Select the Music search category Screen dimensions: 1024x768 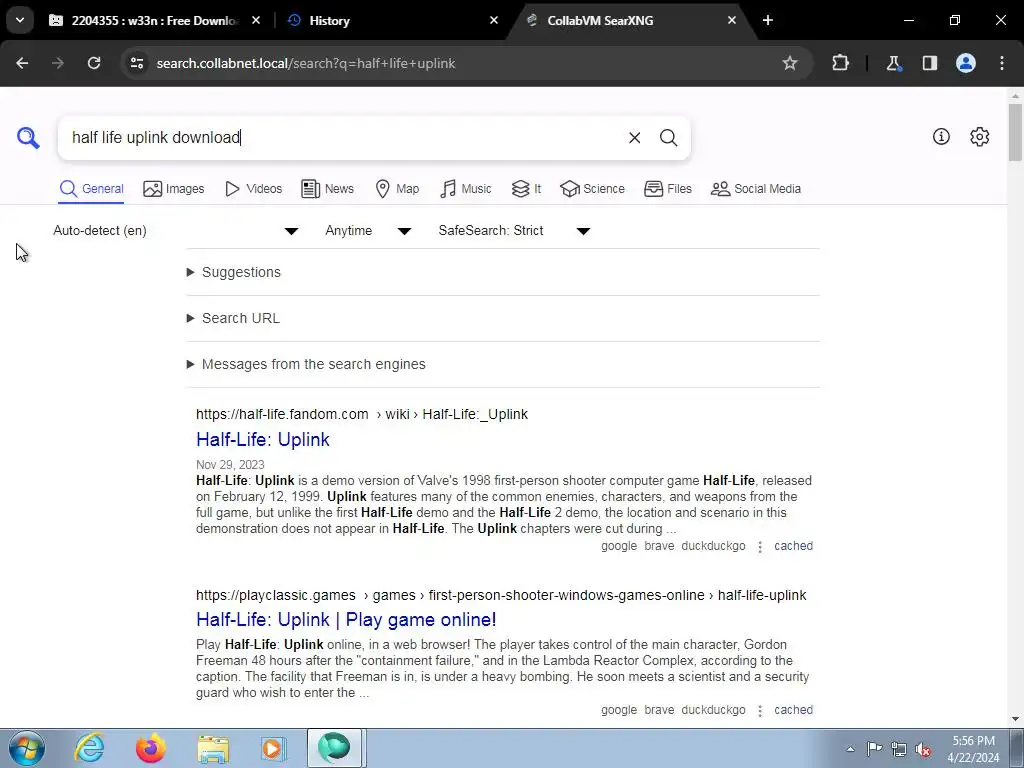click(x=466, y=189)
